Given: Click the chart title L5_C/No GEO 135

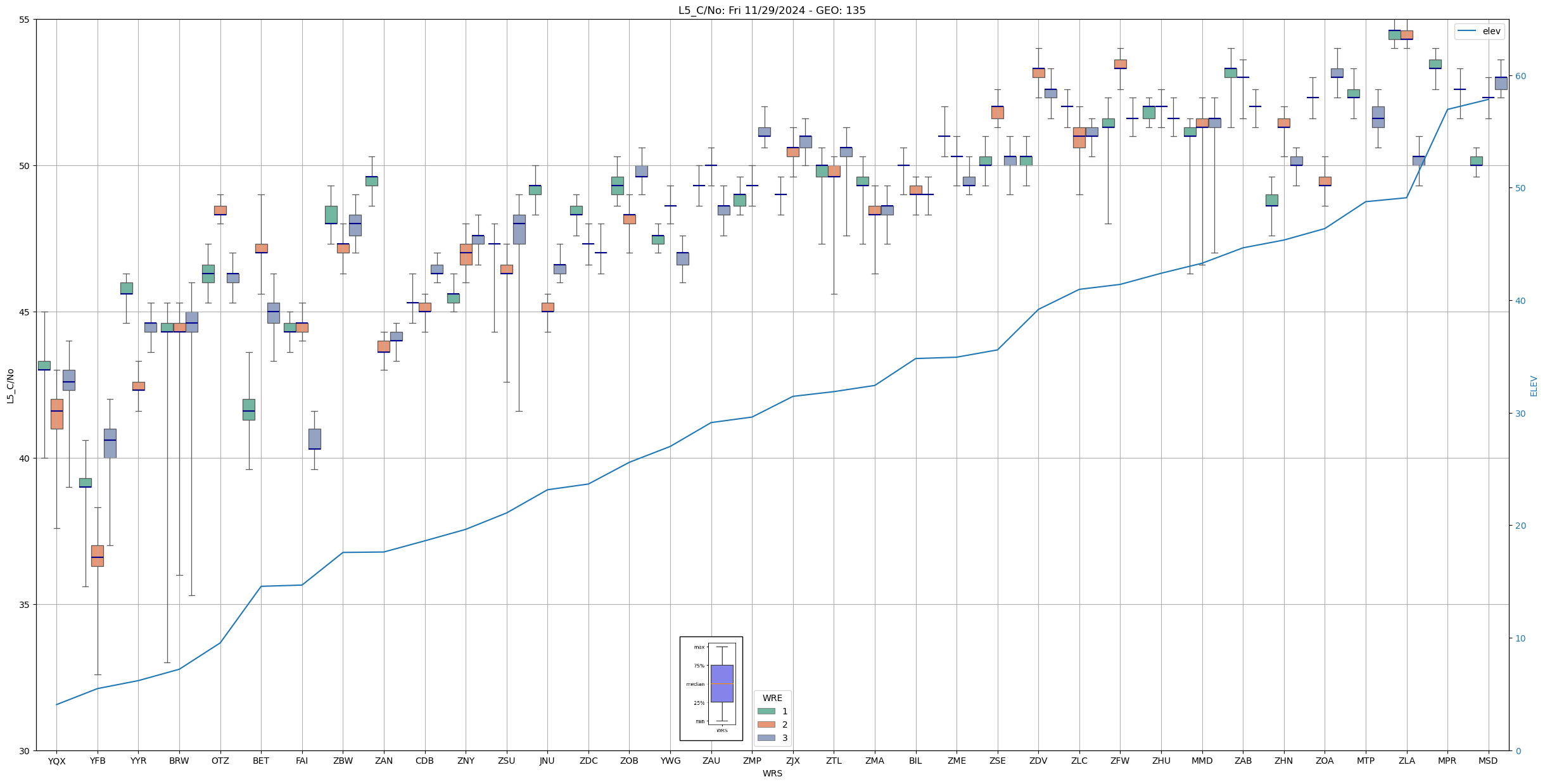Looking at the screenshot, I should 772,10.
